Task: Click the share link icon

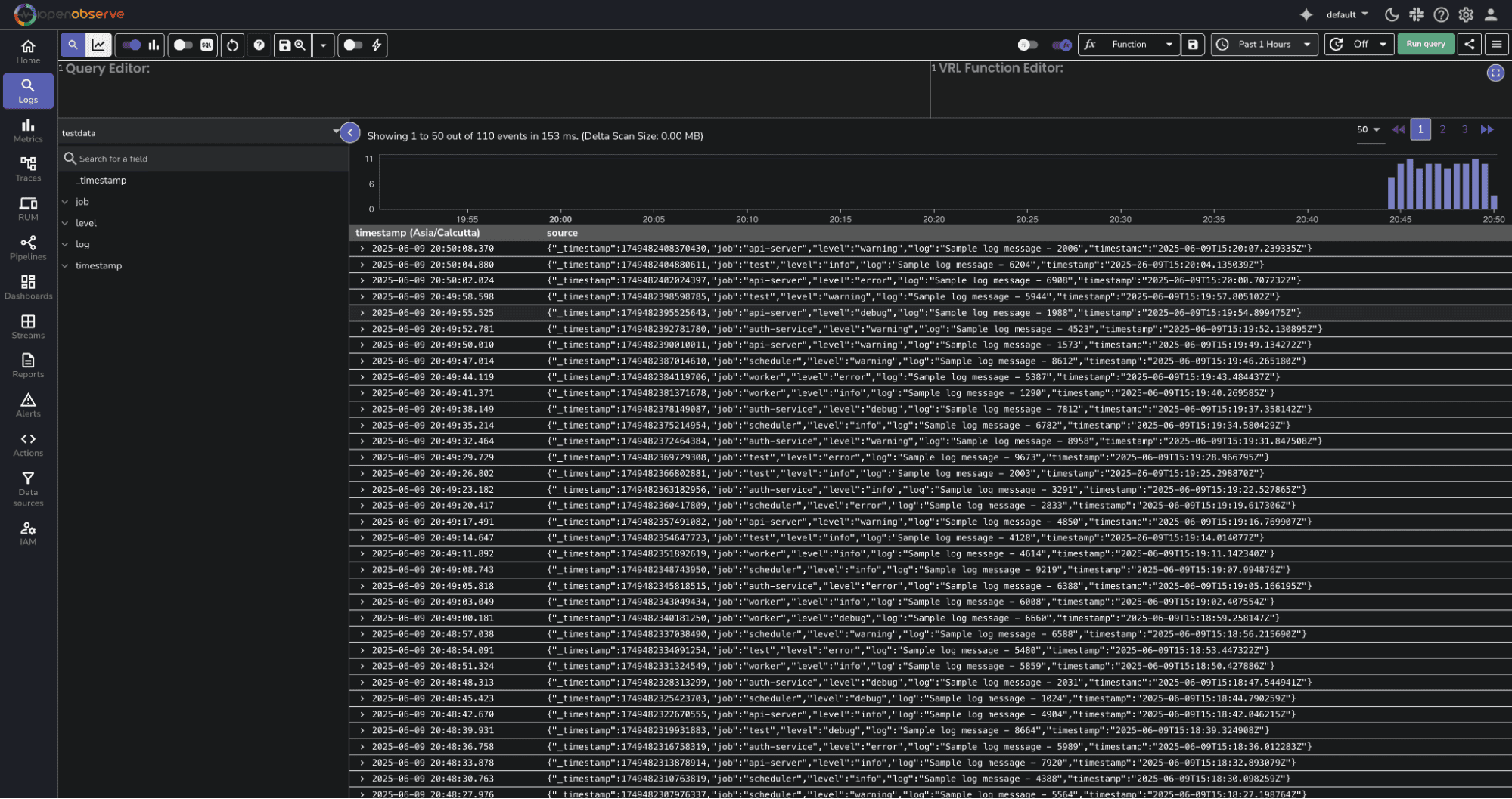Action: tap(1469, 45)
